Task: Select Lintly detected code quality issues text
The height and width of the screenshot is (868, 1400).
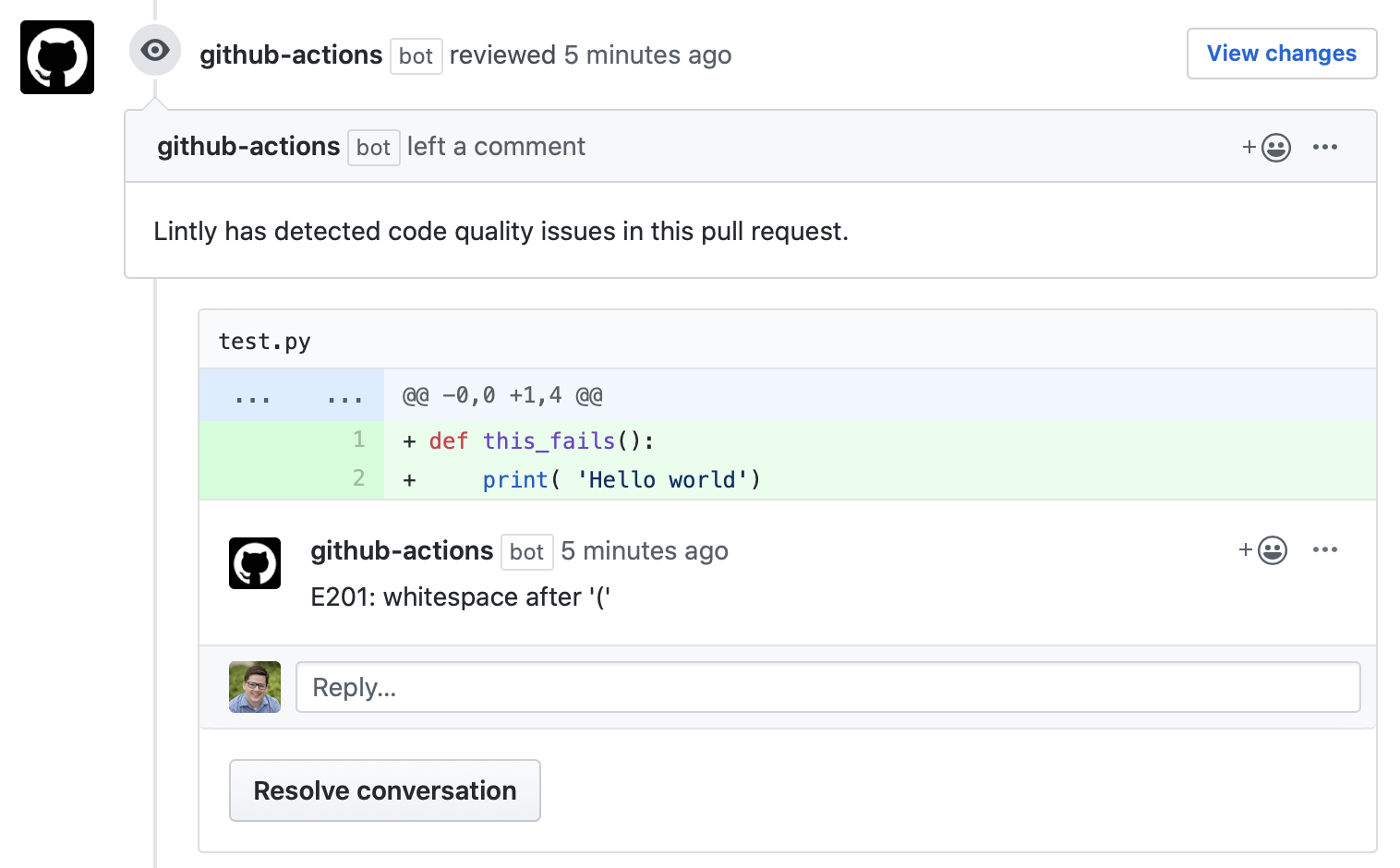Action: (x=501, y=231)
